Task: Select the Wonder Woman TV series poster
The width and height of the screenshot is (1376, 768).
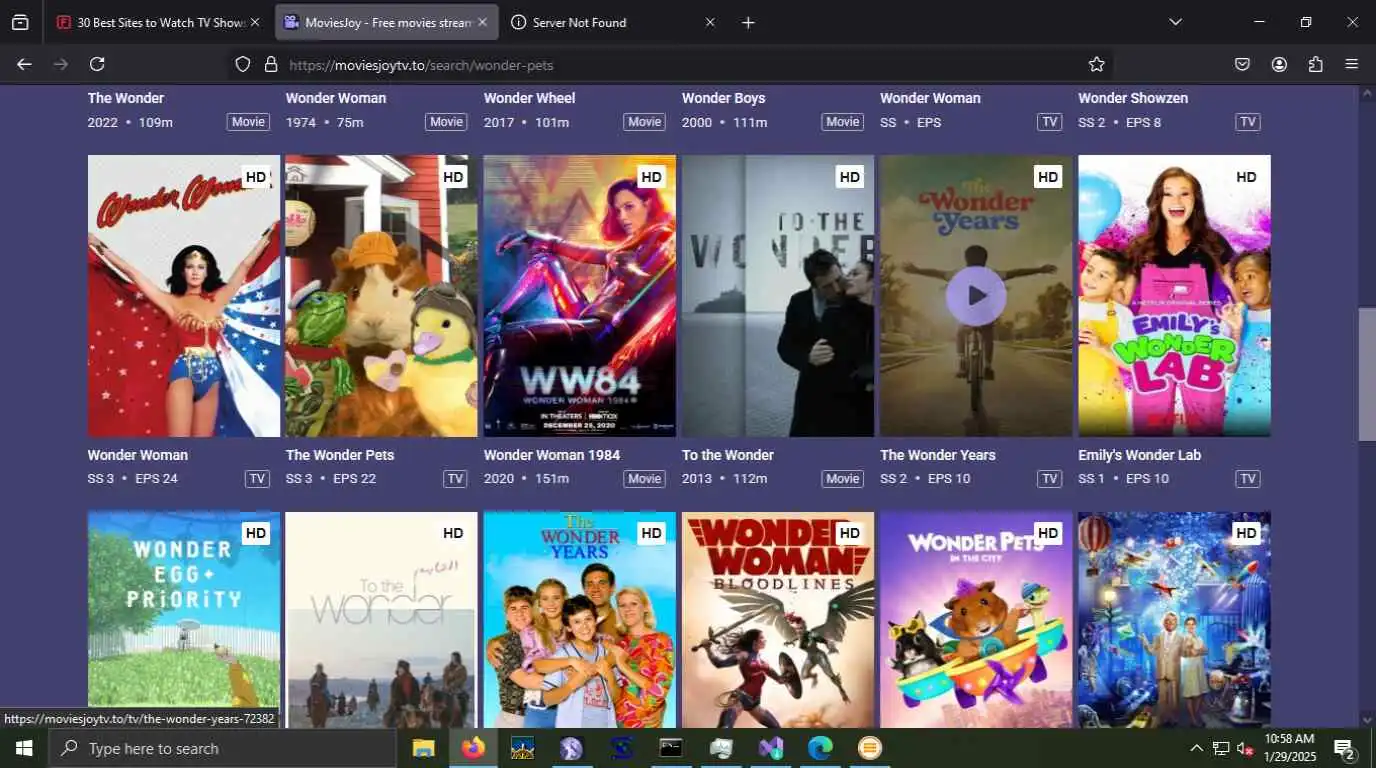Action: pyautogui.click(x=184, y=296)
